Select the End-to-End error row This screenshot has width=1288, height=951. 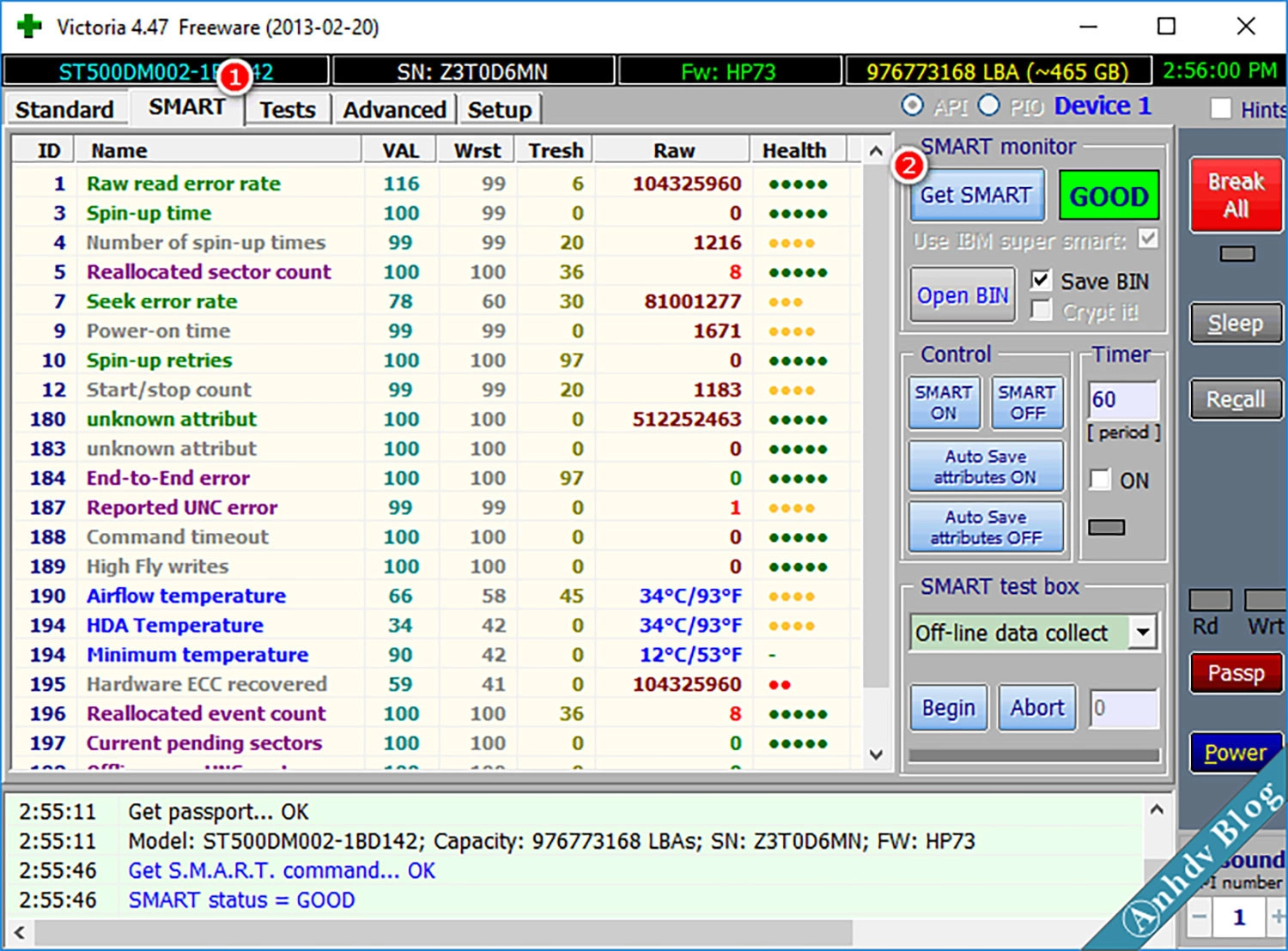click(x=438, y=478)
